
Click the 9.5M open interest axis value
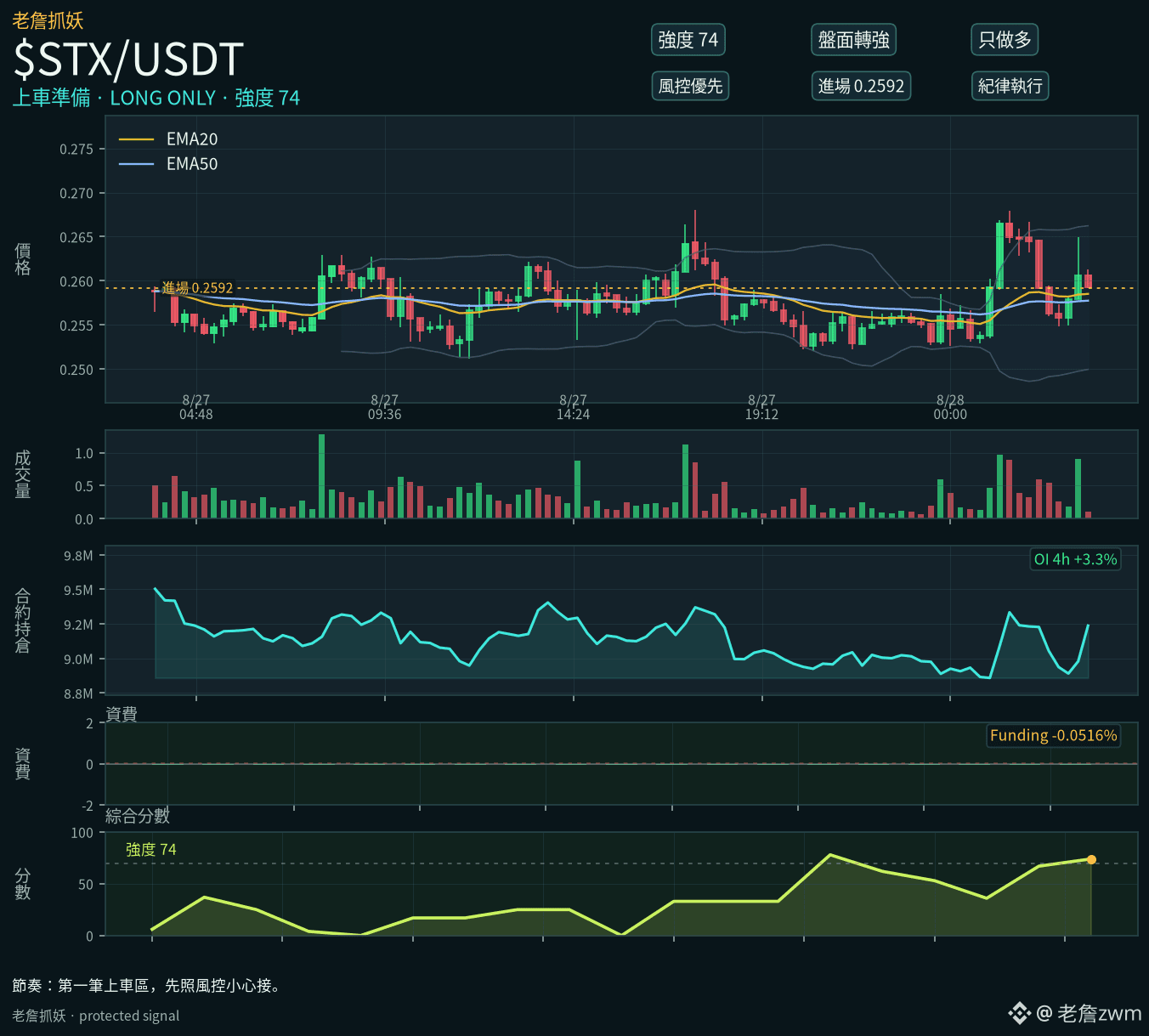click(78, 591)
